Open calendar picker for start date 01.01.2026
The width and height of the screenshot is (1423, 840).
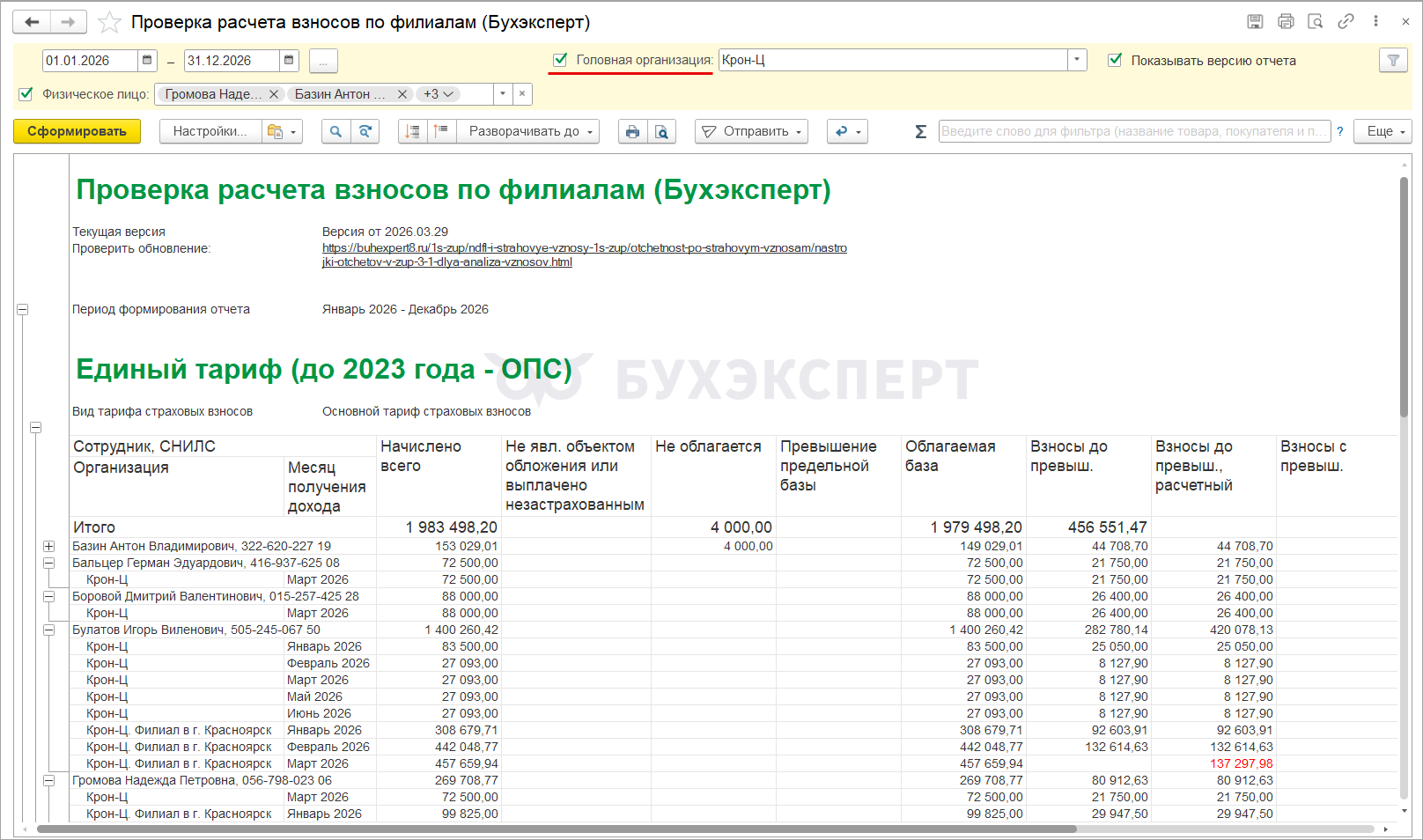[x=147, y=60]
